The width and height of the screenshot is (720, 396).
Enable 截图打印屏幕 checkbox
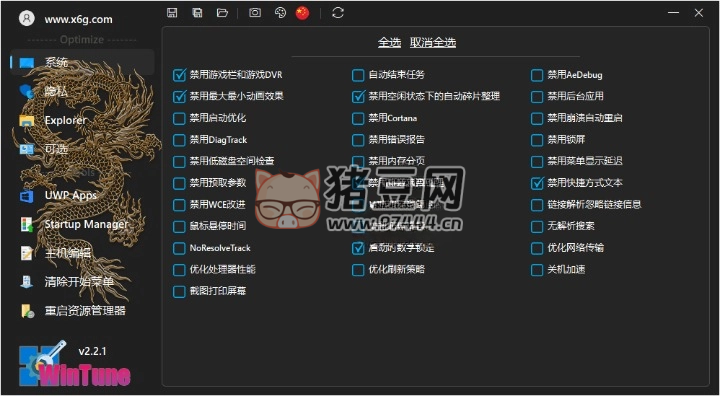click(x=179, y=292)
